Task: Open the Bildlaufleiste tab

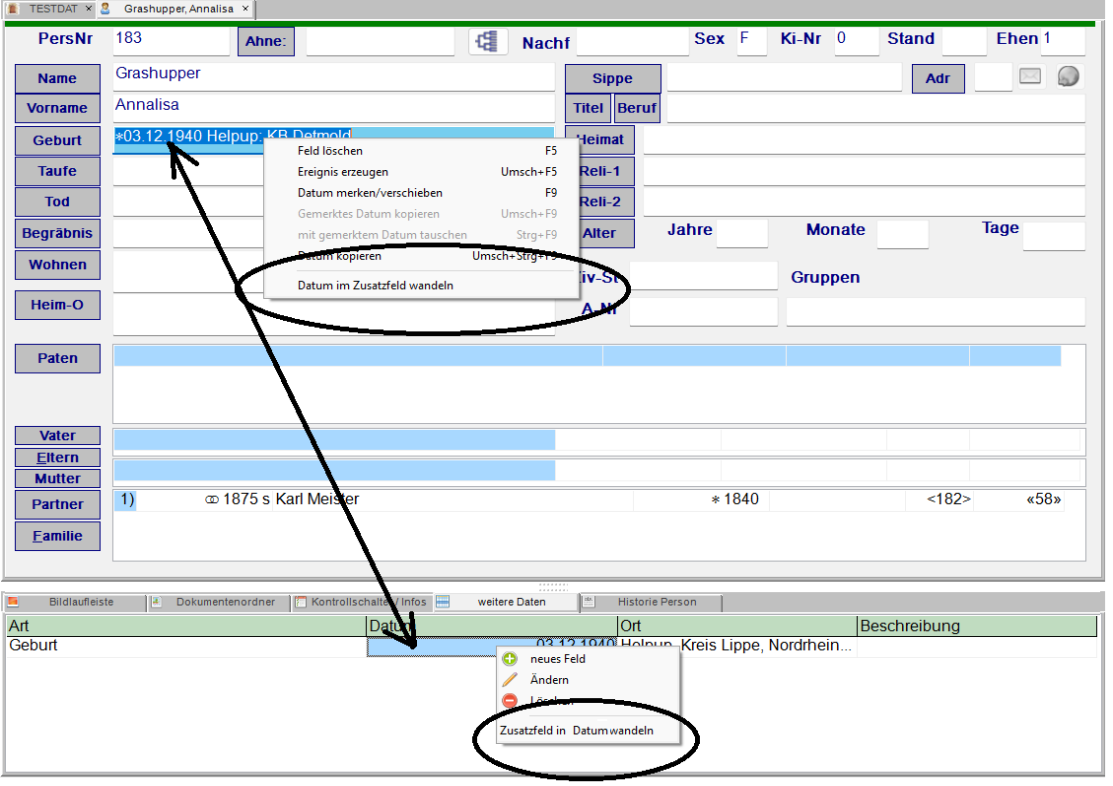Action: [81, 602]
